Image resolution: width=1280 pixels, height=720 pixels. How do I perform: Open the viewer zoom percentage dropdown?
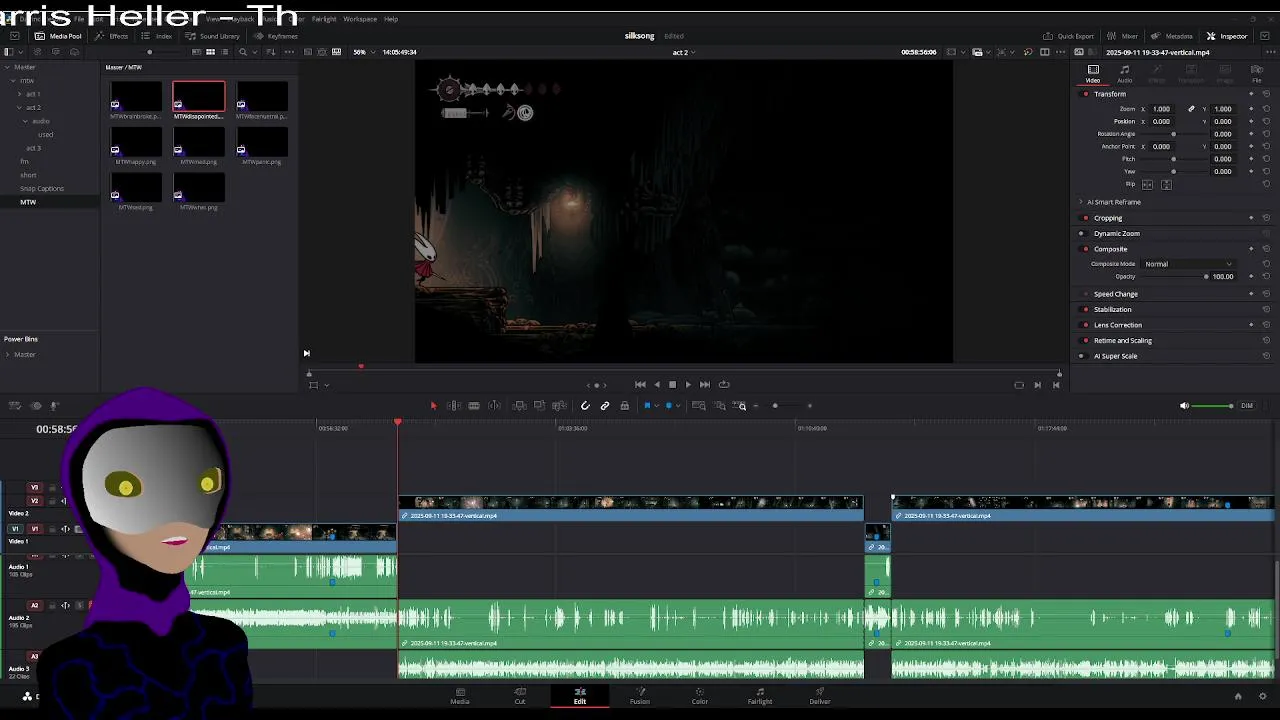click(x=364, y=52)
